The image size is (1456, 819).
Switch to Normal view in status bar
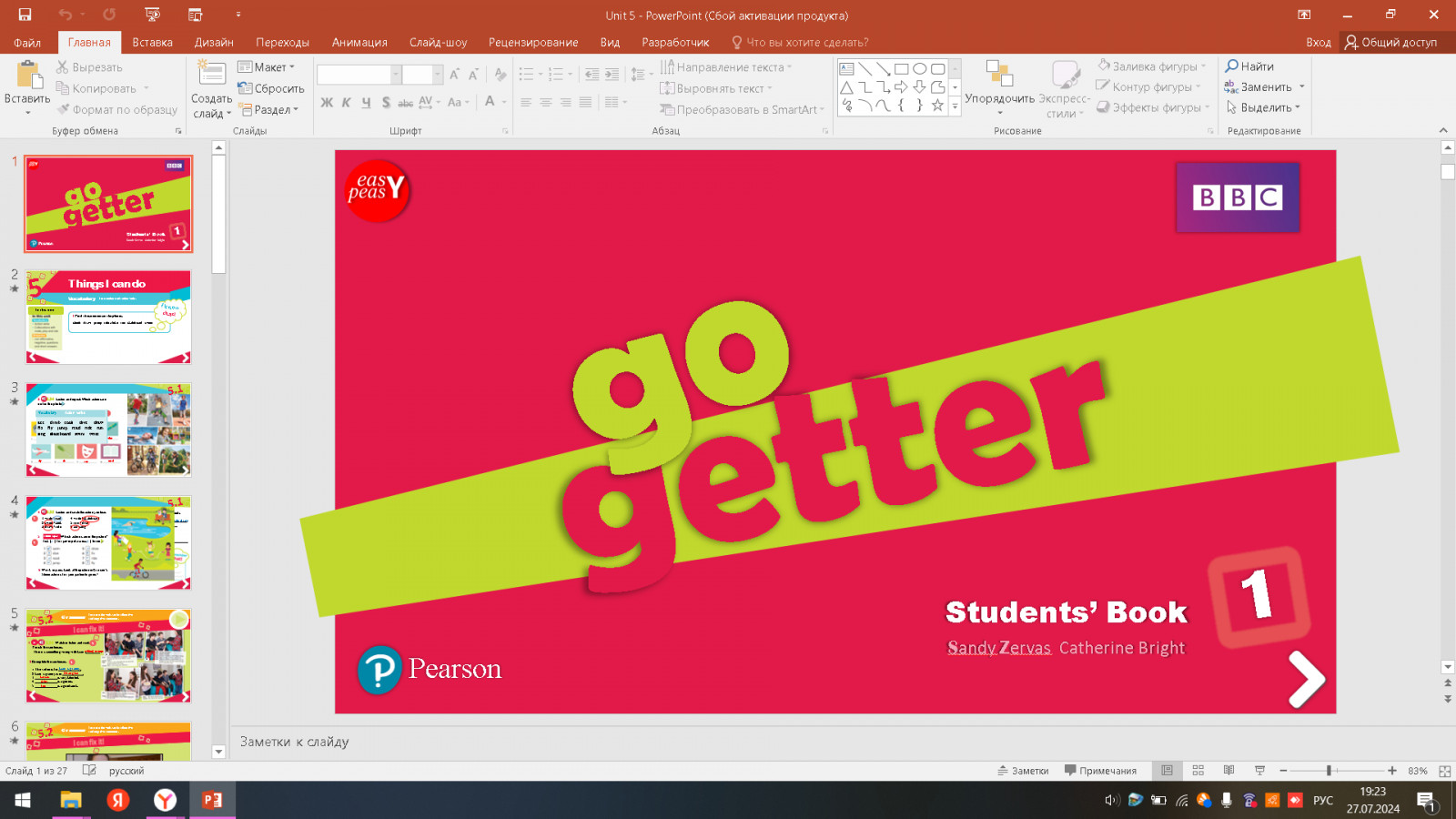click(x=1167, y=771)
